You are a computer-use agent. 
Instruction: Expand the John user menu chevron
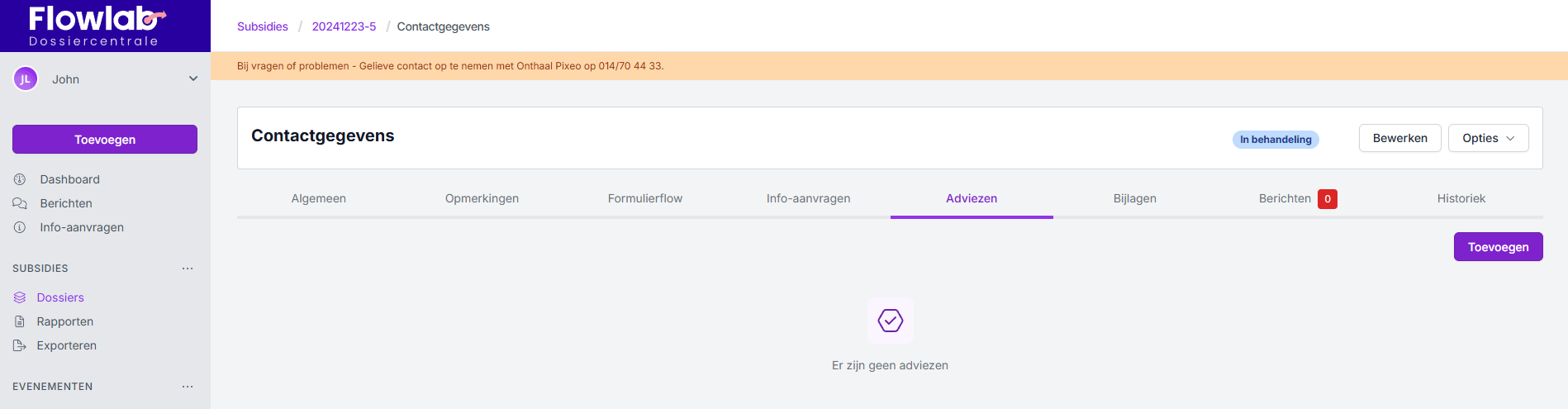tap(193, 79)
